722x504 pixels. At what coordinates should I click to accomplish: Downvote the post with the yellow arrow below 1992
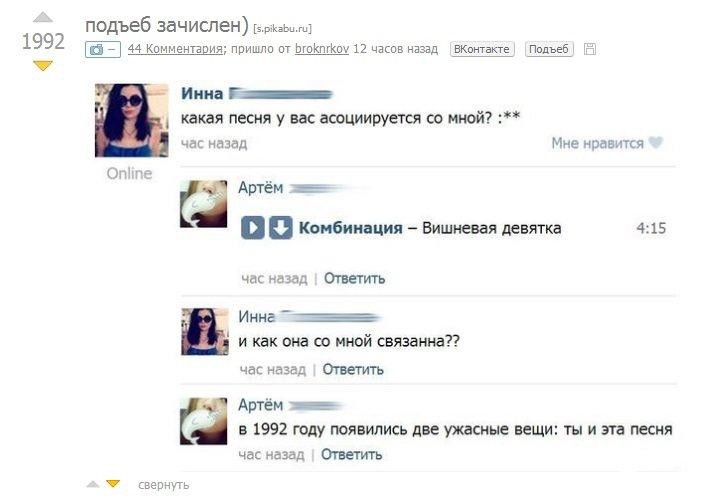click(x=43, y=66)
